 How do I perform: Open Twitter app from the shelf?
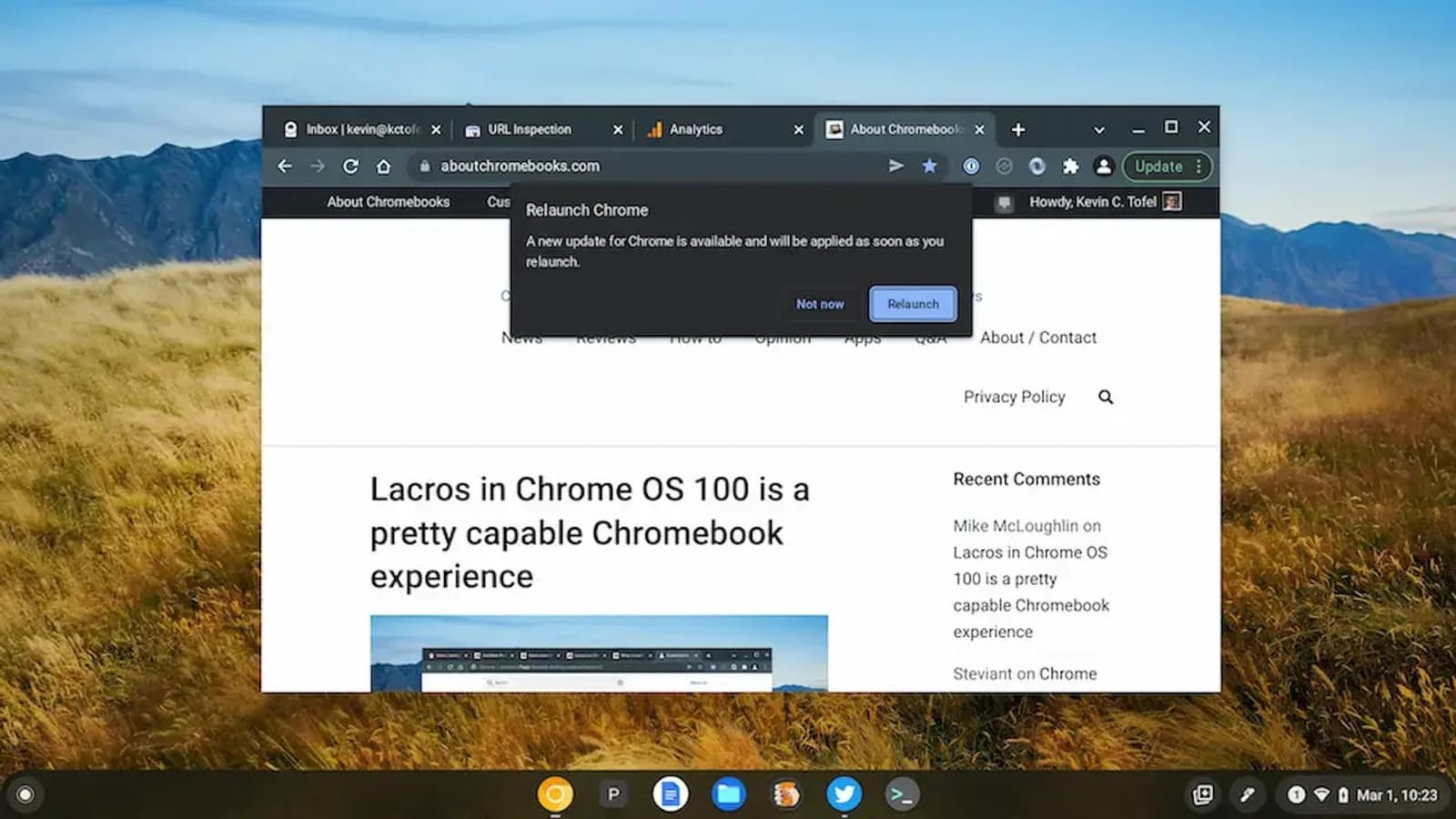coord(844,794)
